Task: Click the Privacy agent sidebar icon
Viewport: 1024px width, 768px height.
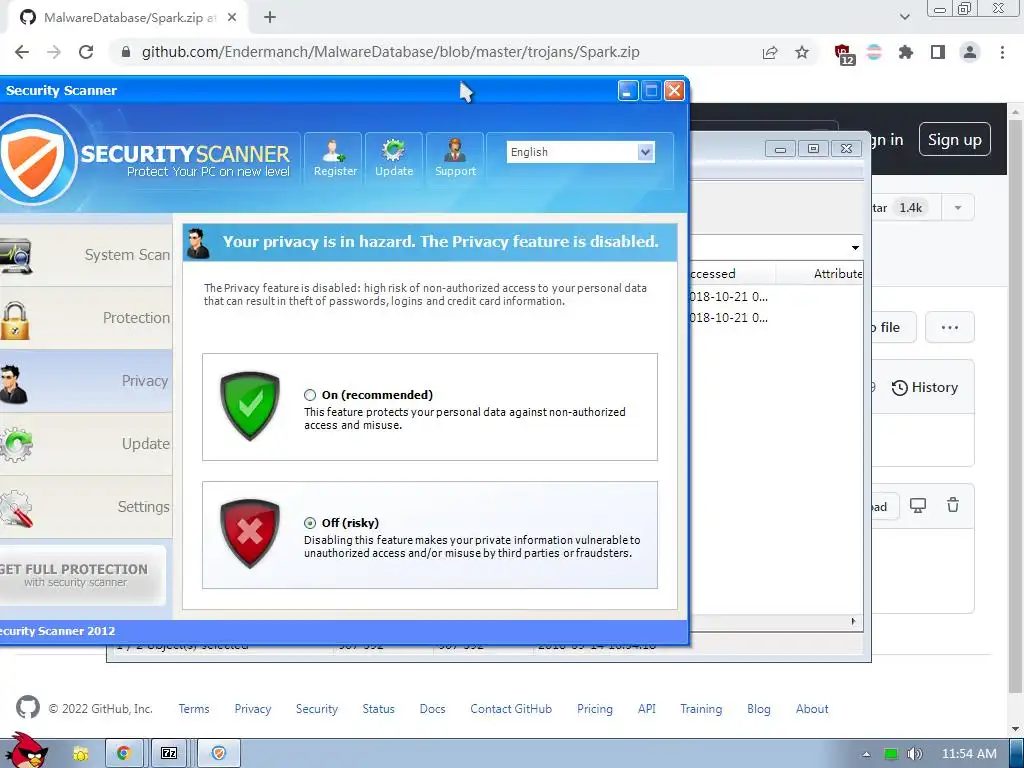Action: pyautogui.click(x=13, y=384)
